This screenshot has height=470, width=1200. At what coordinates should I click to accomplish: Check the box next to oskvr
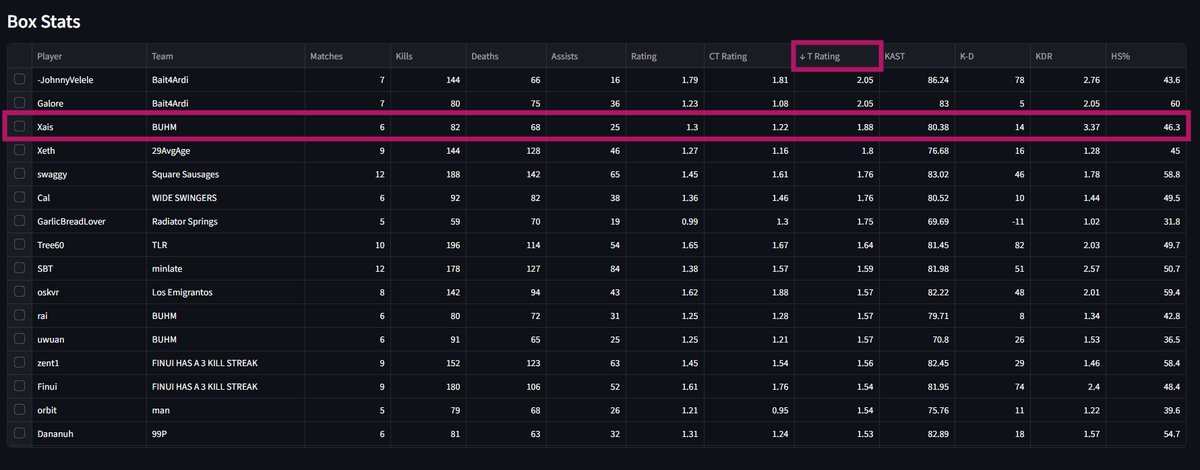(x=19, y=292)
